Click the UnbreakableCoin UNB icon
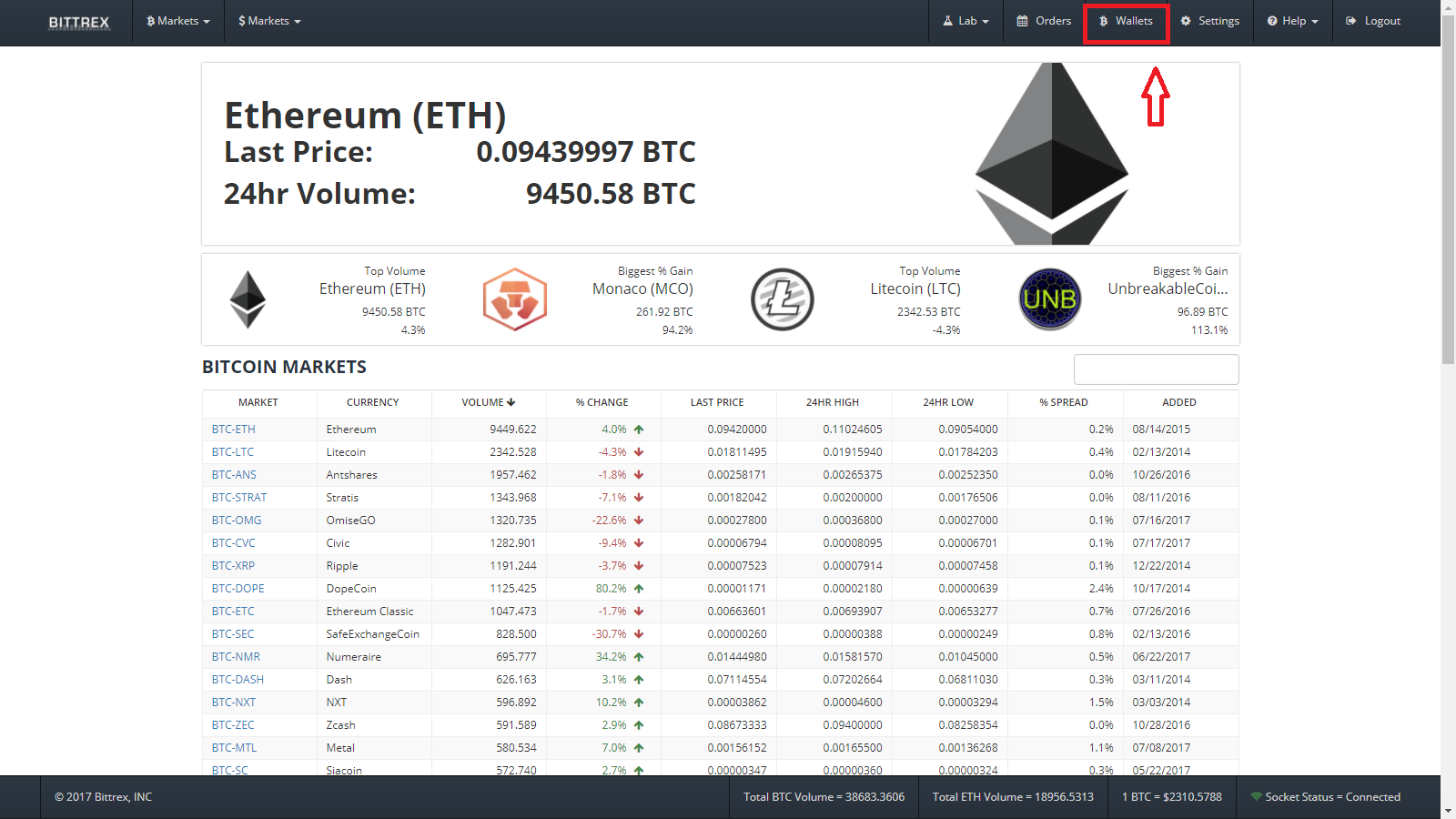The image size is (1456, 819). pos(1048,299)
